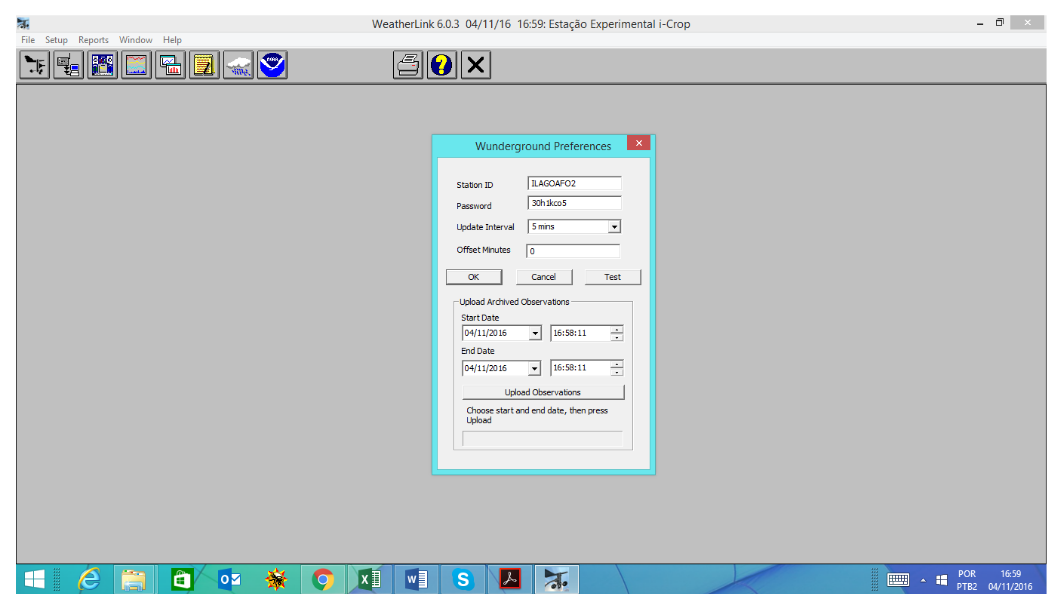This screenshot has height=611, width=1064.
Task: Click the NOAA logo toolbar icon
Action: tap(272, 66)
